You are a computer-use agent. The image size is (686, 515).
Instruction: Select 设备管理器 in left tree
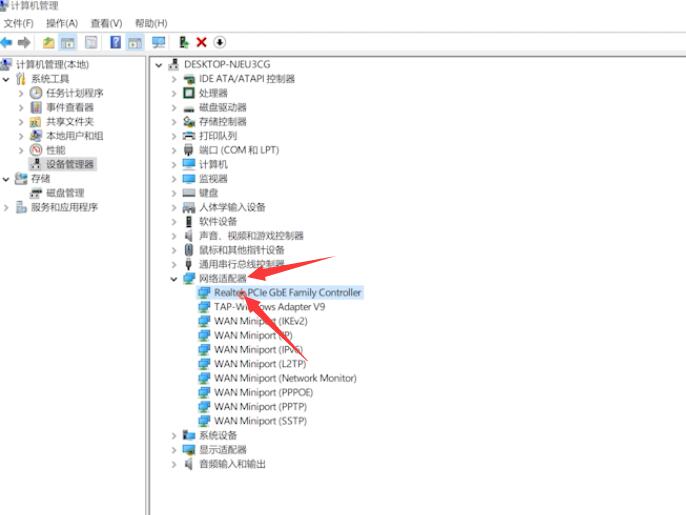coord(70,165)
